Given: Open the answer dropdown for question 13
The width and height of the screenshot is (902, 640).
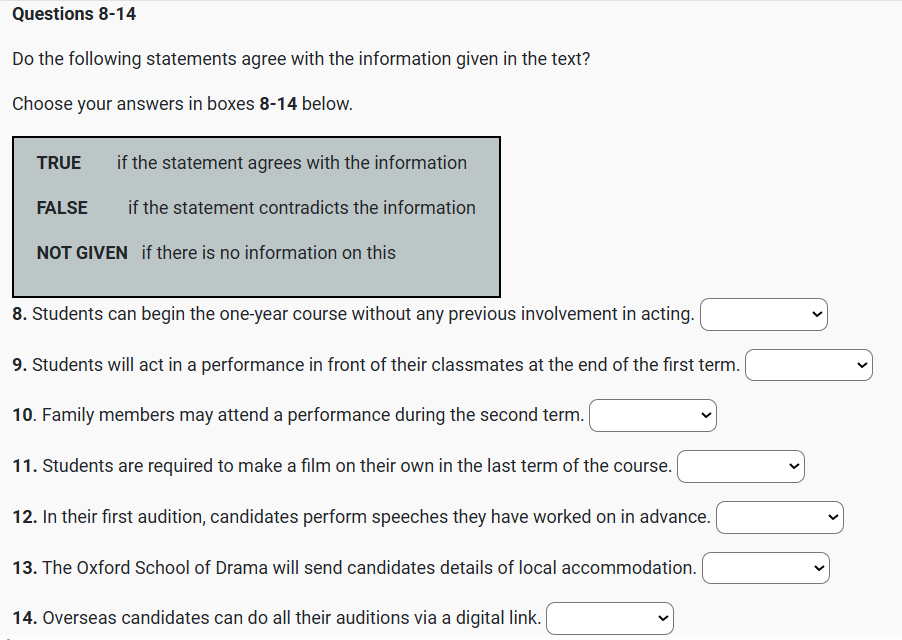Looking at the screenshot, I should tap(766, 569).
